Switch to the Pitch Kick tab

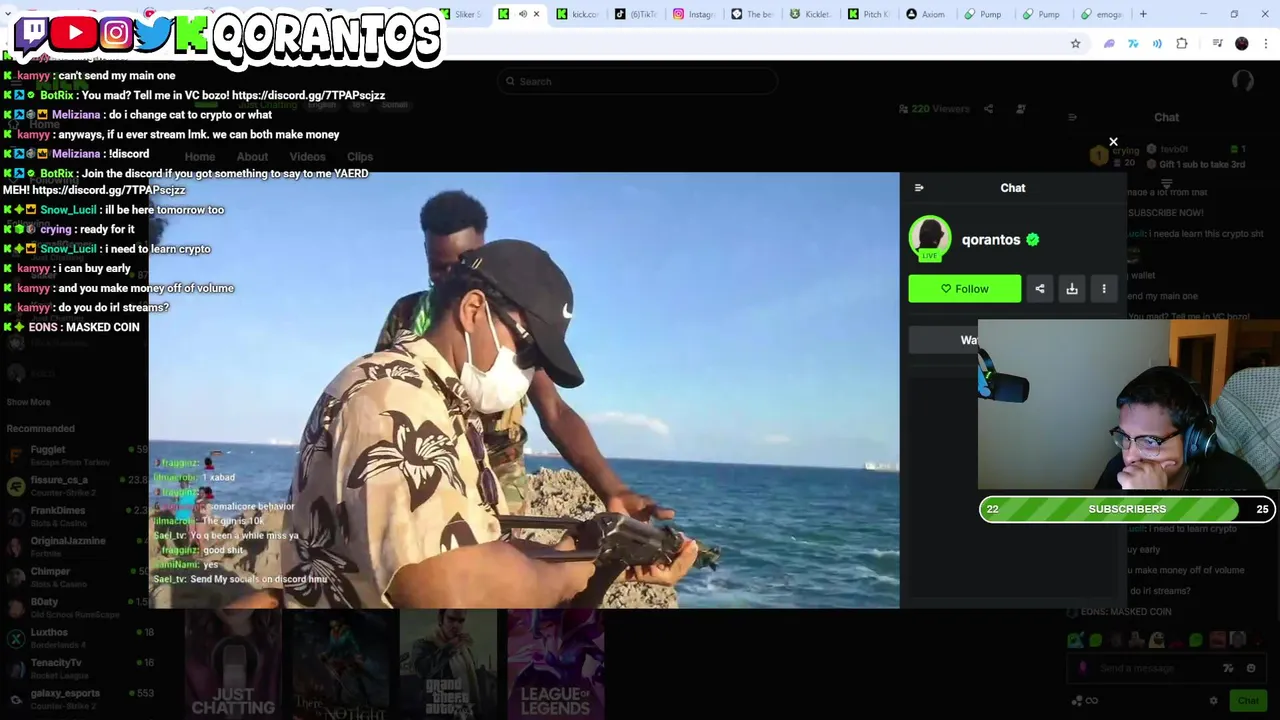tap(868, 14)
